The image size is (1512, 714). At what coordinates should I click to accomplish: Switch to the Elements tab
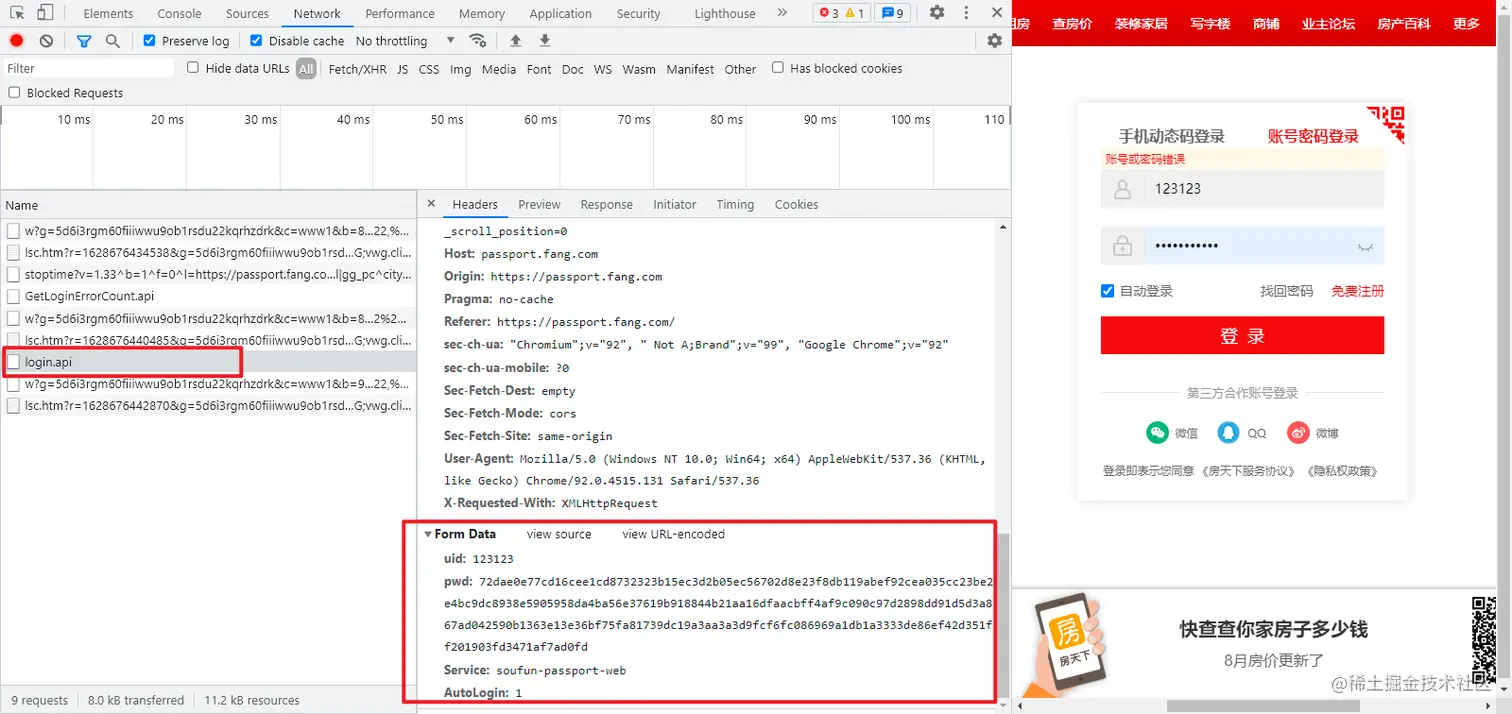click(x=108, y=14)
